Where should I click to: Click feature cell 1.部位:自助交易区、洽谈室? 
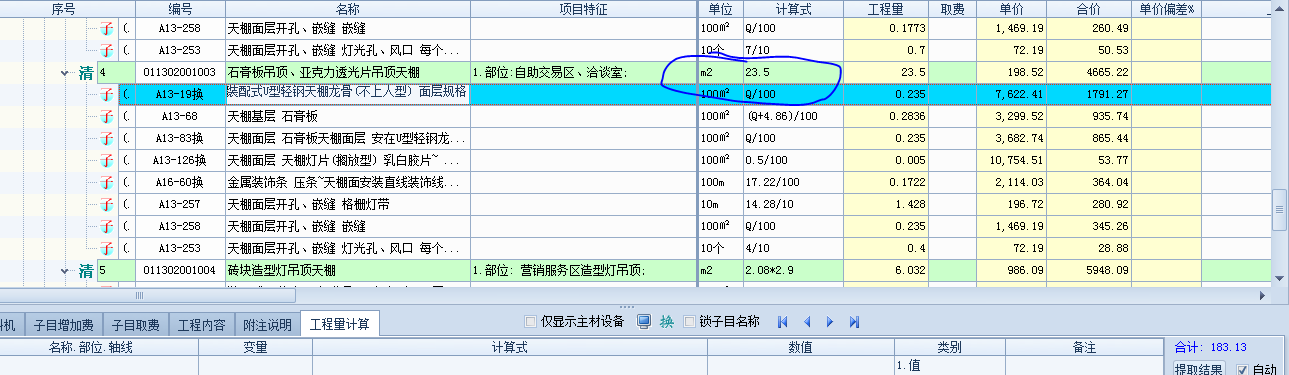582,73
